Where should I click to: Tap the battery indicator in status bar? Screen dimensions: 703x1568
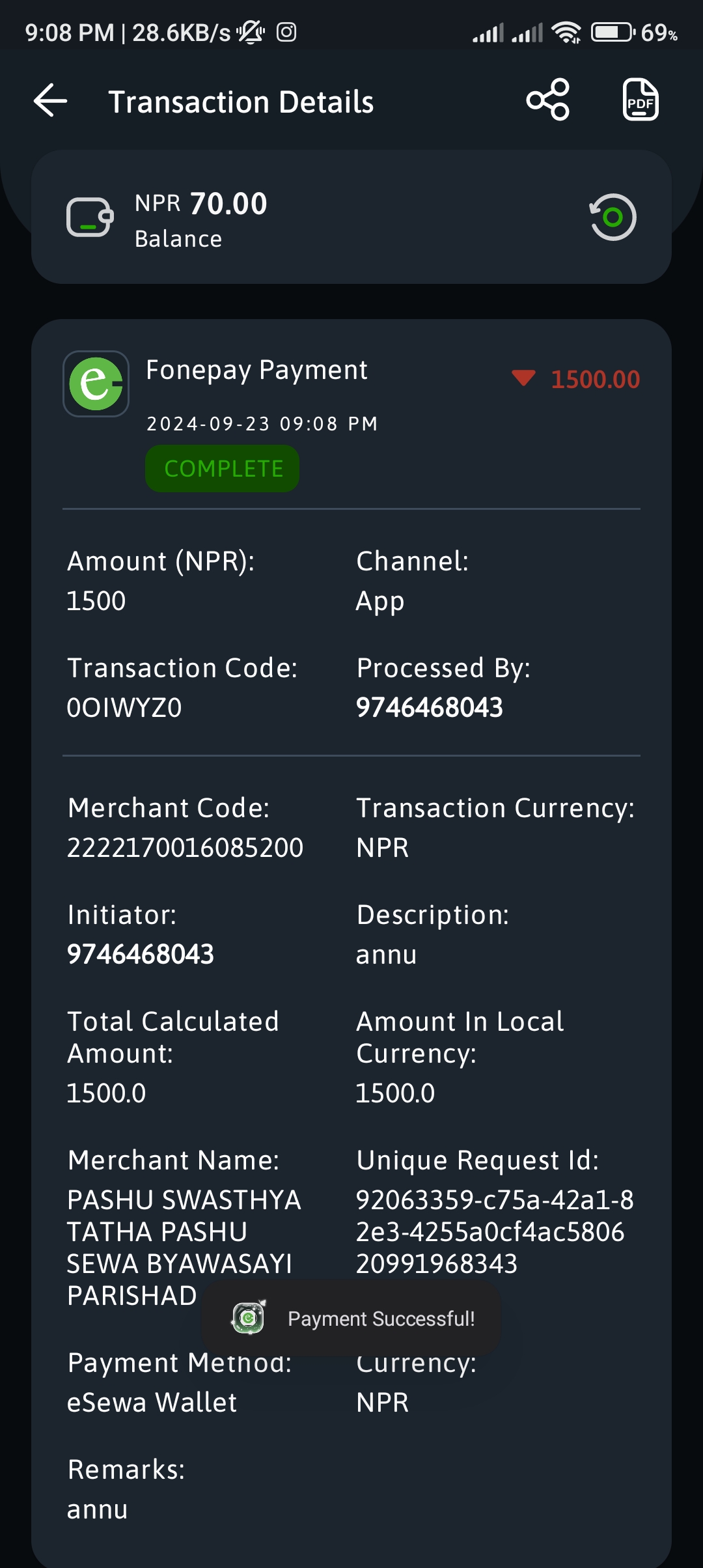tap(613, 32)
